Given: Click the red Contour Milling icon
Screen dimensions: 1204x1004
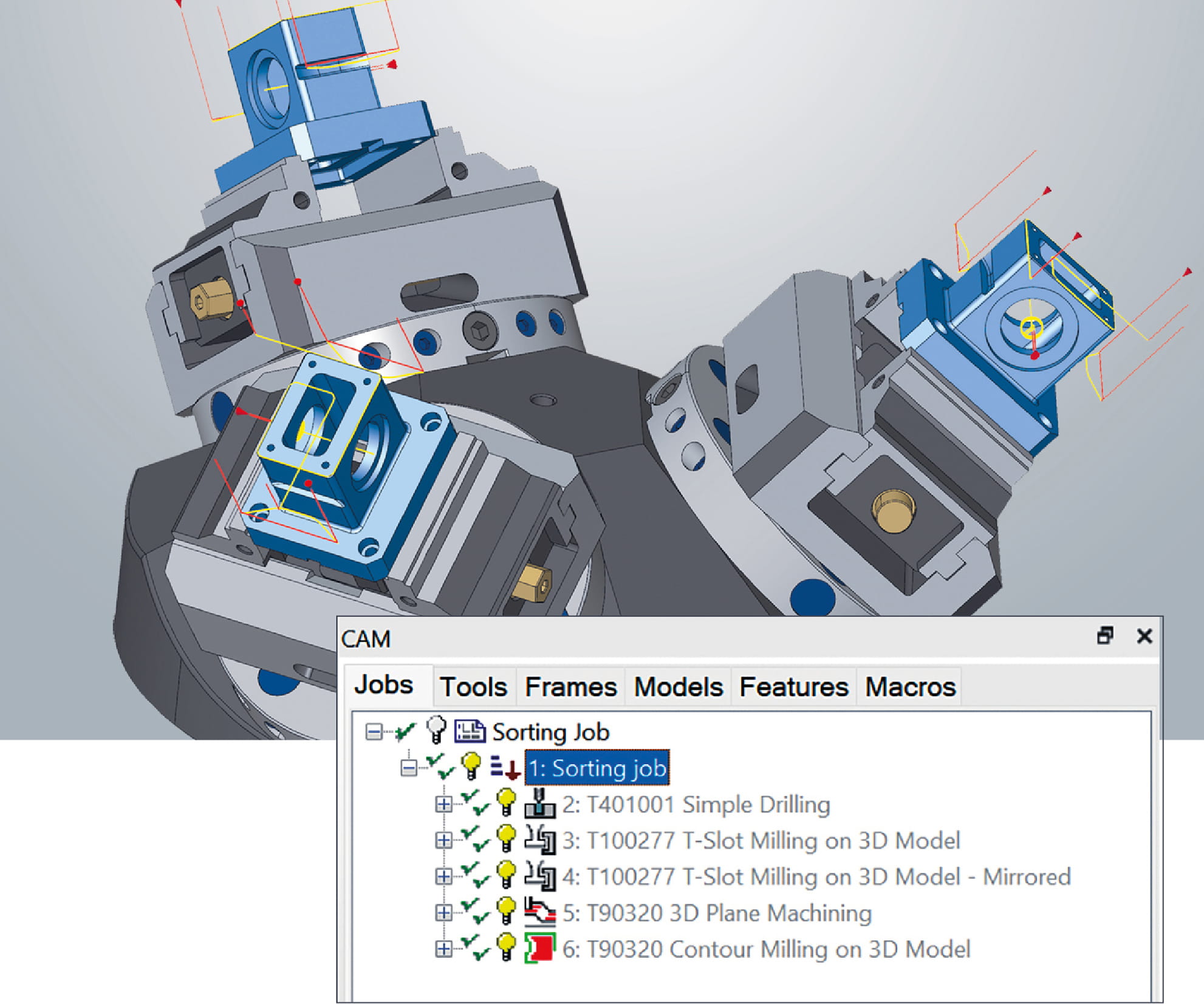Looking at the screenshot, I should (539, 948).
